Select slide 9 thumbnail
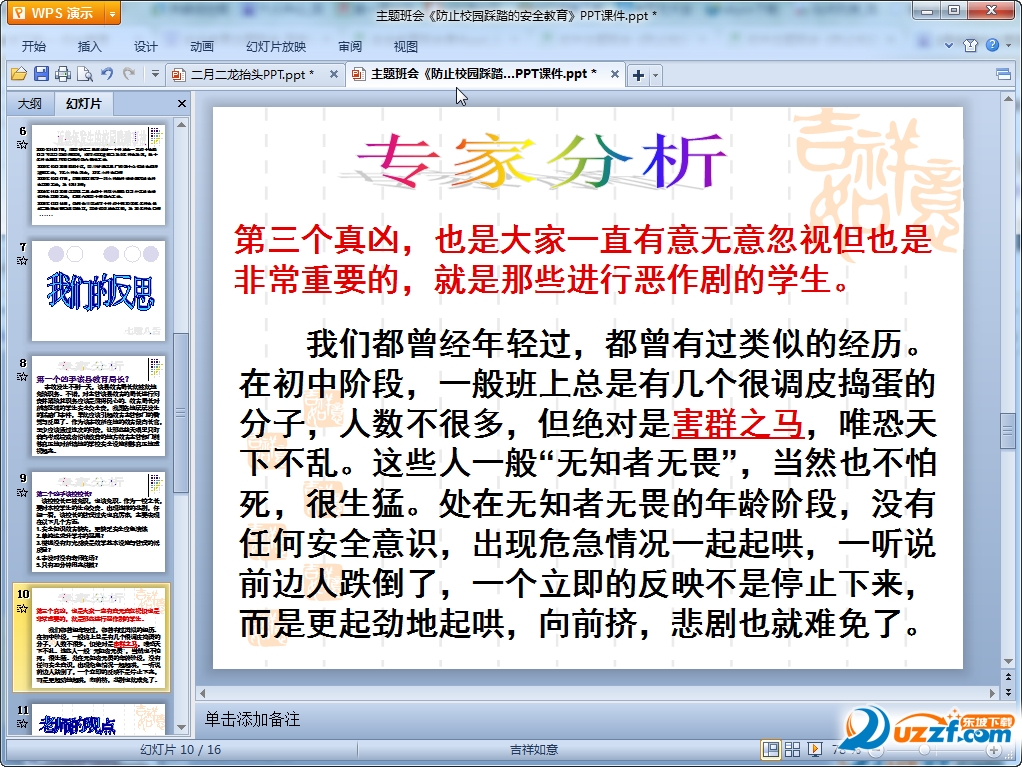 (98, 522)
